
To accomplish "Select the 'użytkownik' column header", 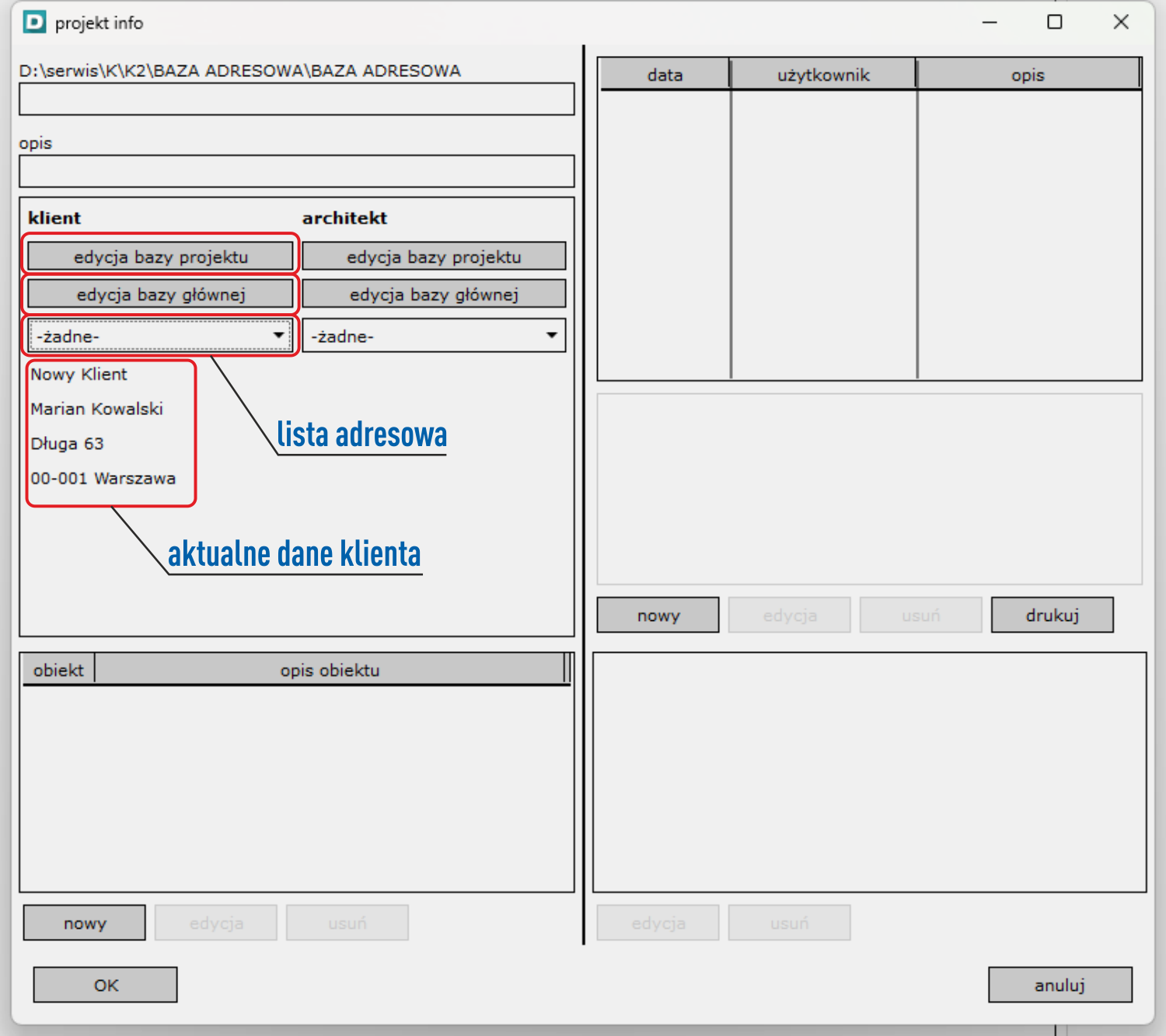I will (823, 75).
